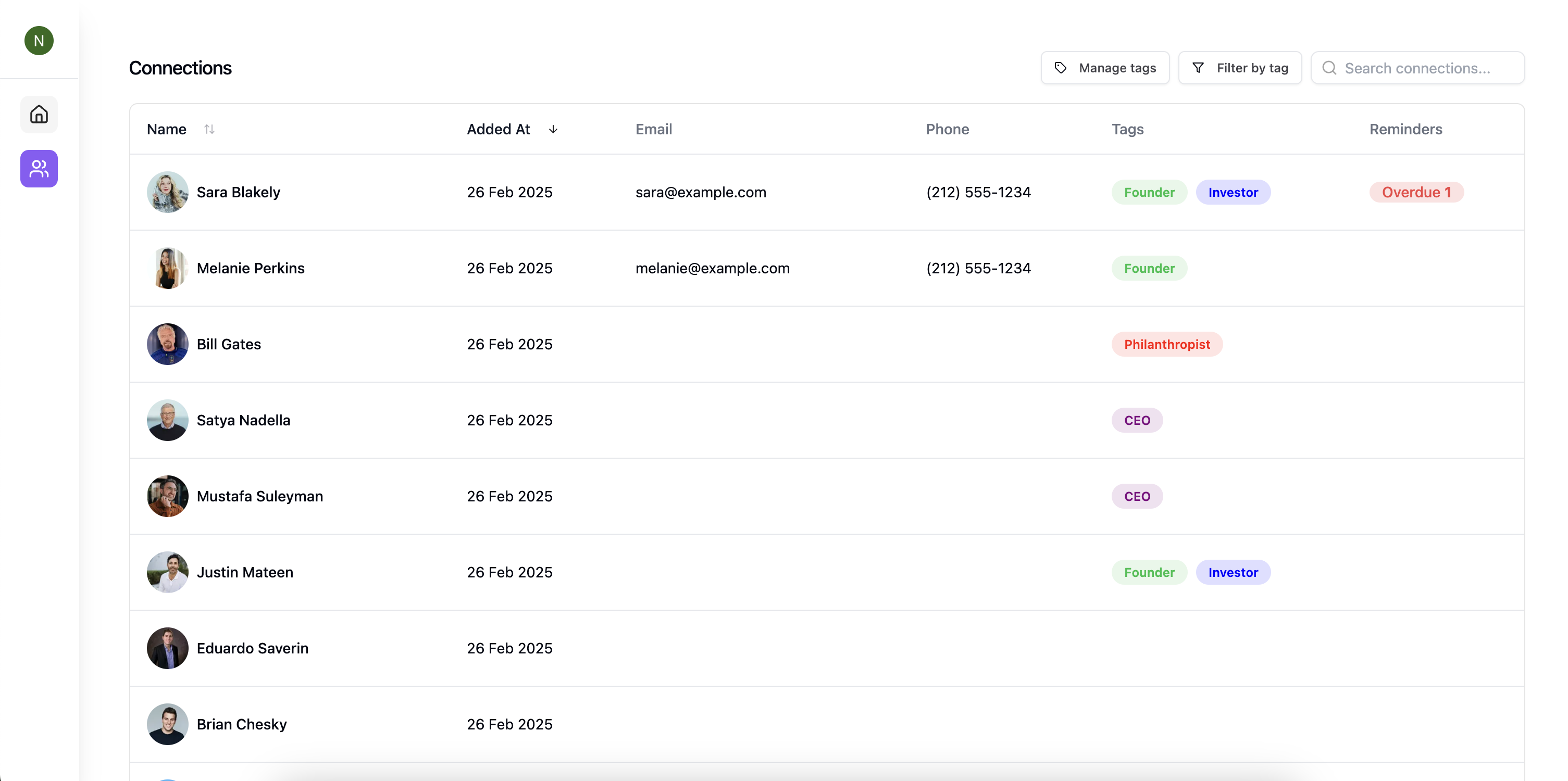Click the Founder tag on Melanie Perkins

pyautogui.click(x=1149, y=268)
